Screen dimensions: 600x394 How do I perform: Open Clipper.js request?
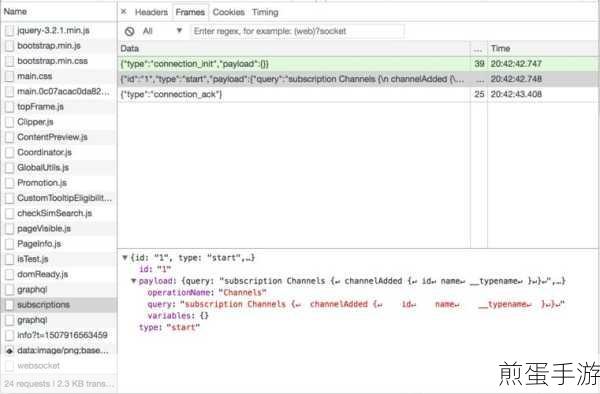59,122
